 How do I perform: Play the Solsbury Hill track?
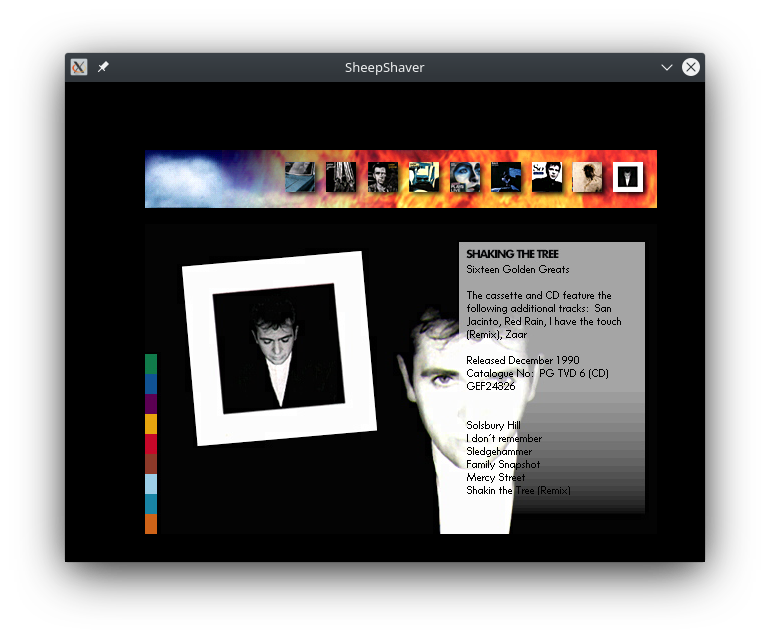point(493,426)
